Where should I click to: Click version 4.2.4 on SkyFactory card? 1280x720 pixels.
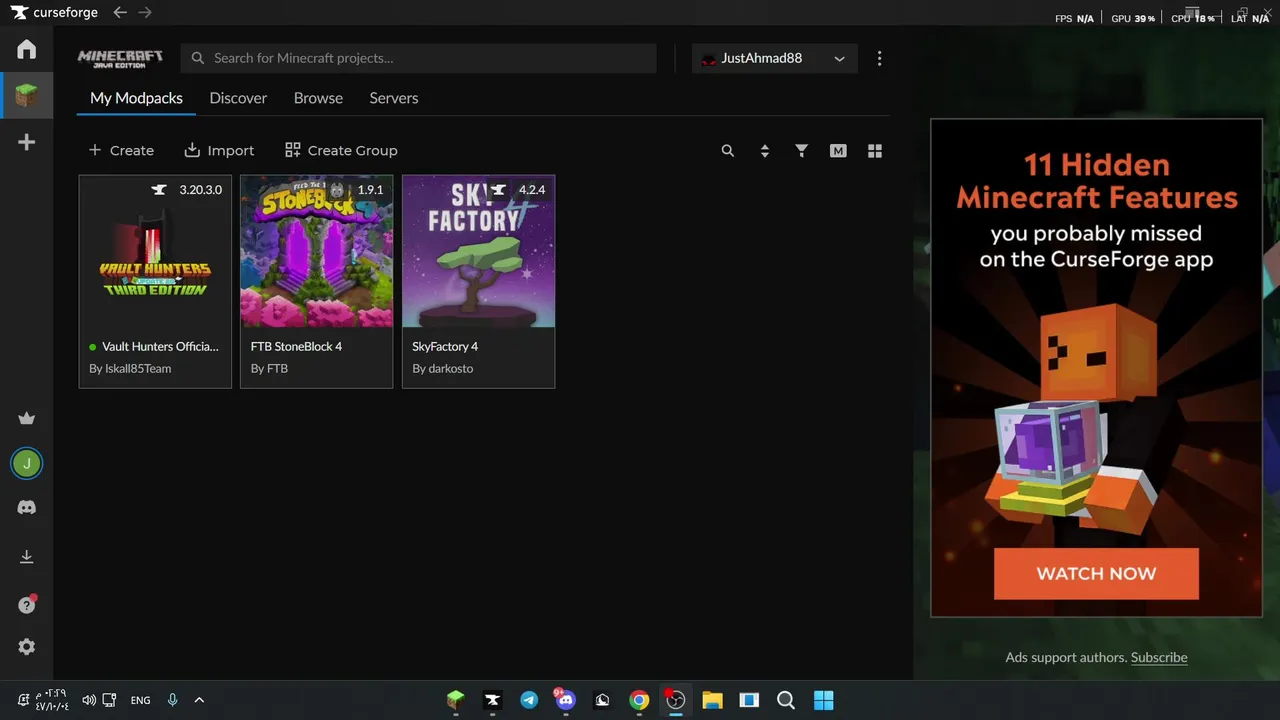[532, 190]
